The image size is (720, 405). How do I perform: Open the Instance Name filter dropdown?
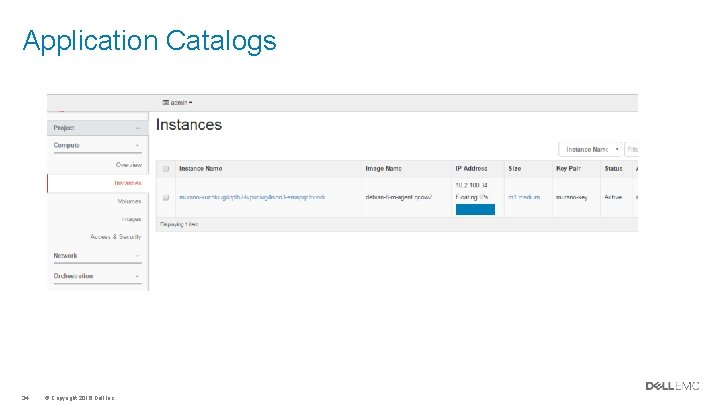point(591,149)
